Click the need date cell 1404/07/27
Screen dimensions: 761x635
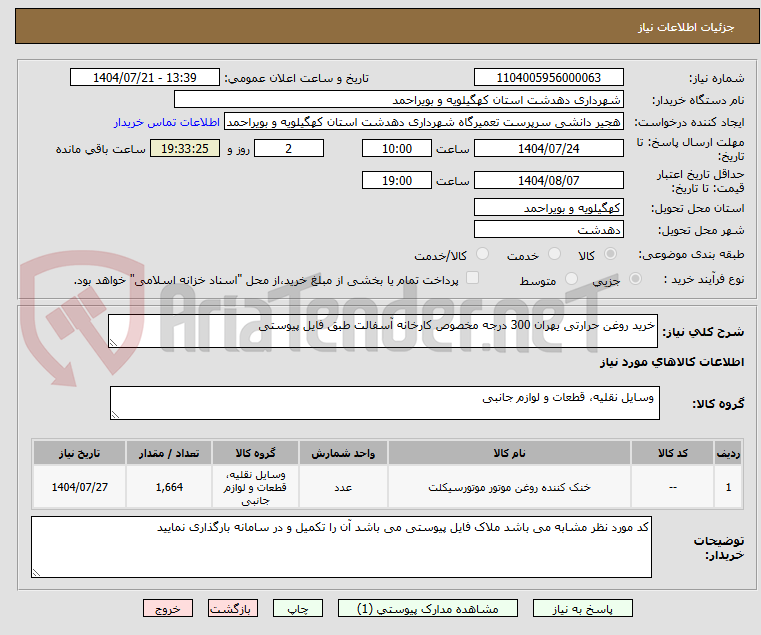click(x=80, y=487)
